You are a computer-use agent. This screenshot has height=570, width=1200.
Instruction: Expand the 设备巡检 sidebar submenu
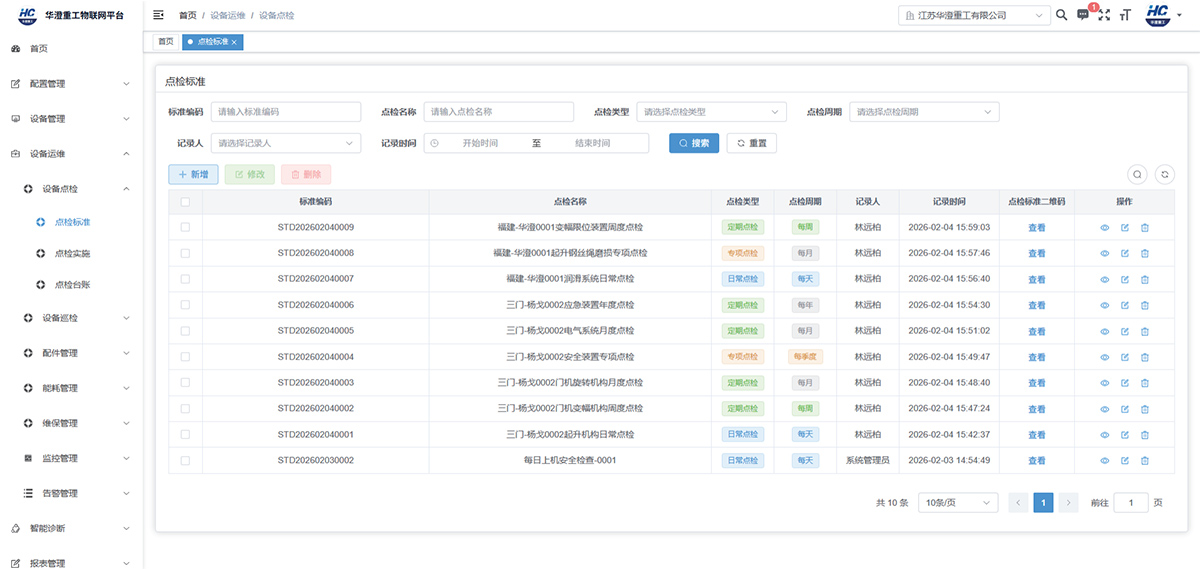coord(71,318)
